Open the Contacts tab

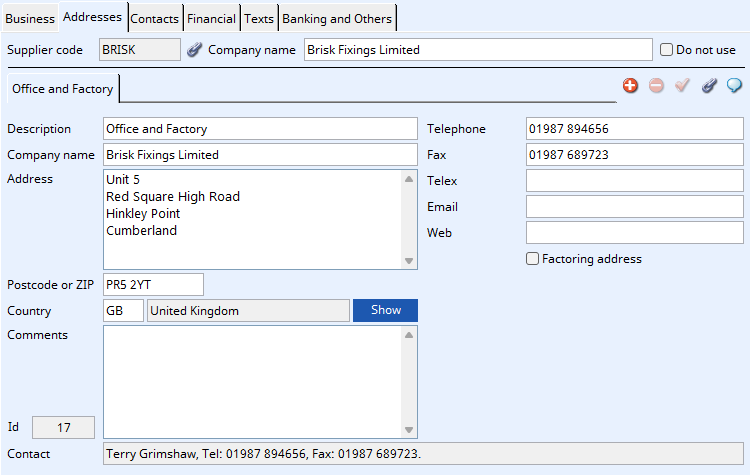(154, 19)
